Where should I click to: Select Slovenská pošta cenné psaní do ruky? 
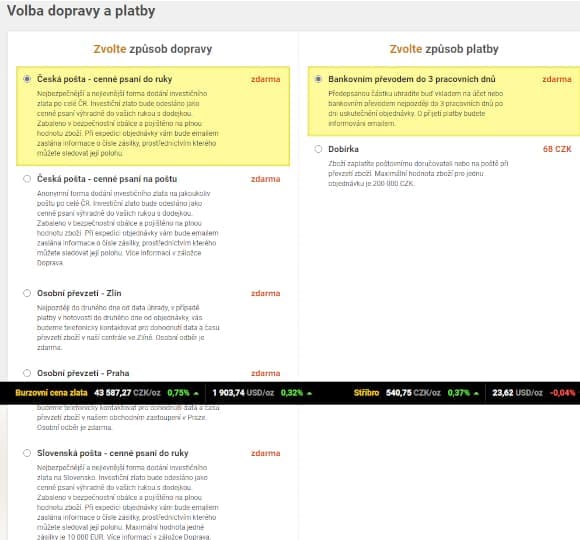tap(27, 453)
